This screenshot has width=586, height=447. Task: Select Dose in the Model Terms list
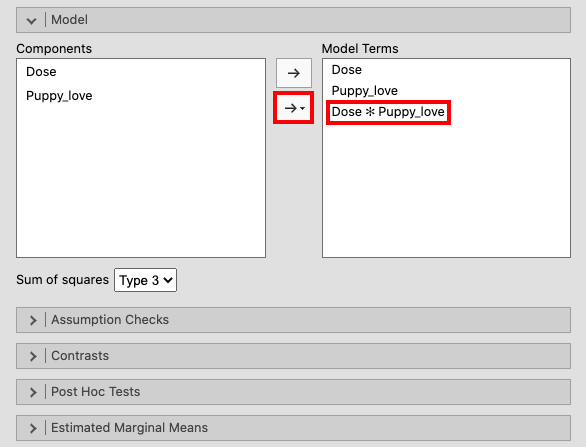click(x=347, y=70)
